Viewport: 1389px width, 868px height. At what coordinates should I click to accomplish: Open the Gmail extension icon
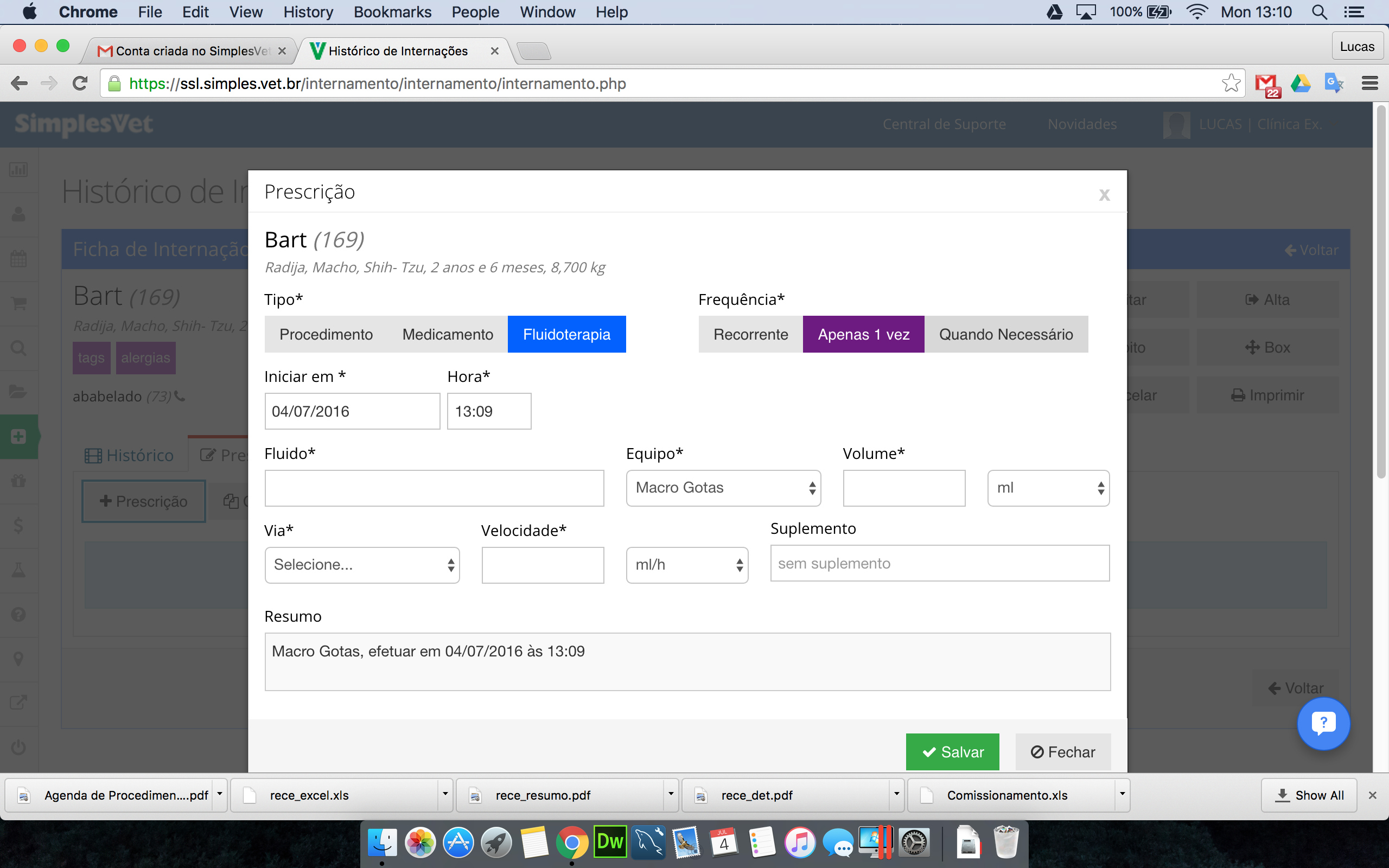[x=1267, y=85]
